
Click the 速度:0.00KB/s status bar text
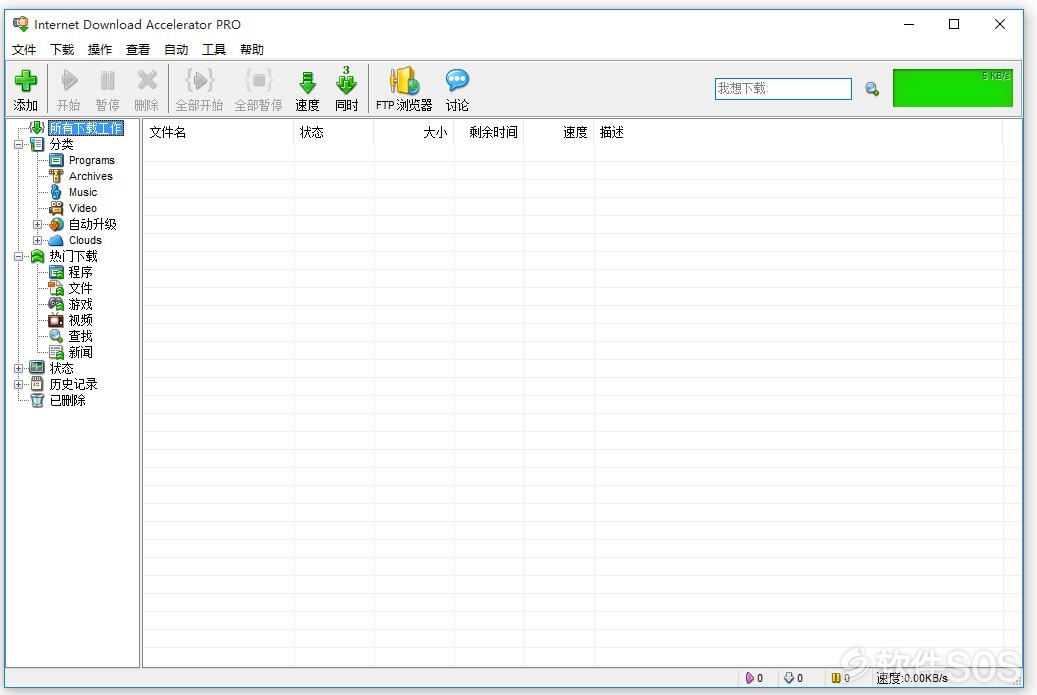912,678
